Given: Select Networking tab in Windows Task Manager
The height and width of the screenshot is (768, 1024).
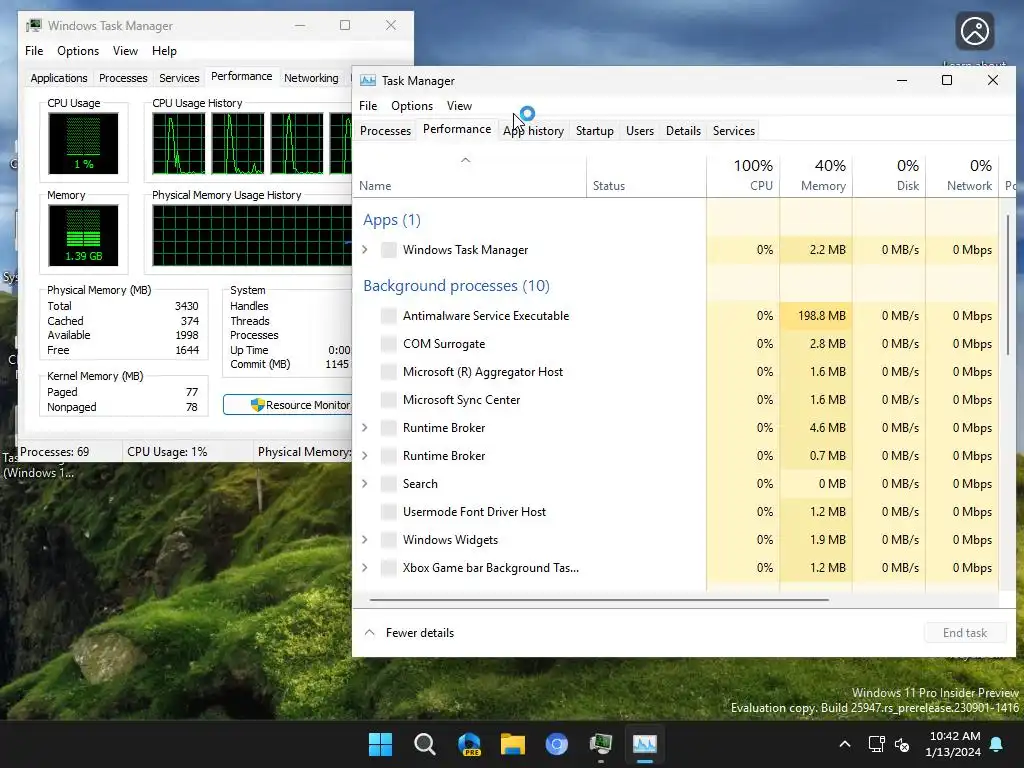Looking at the screenshot, I should coord(311,78).
